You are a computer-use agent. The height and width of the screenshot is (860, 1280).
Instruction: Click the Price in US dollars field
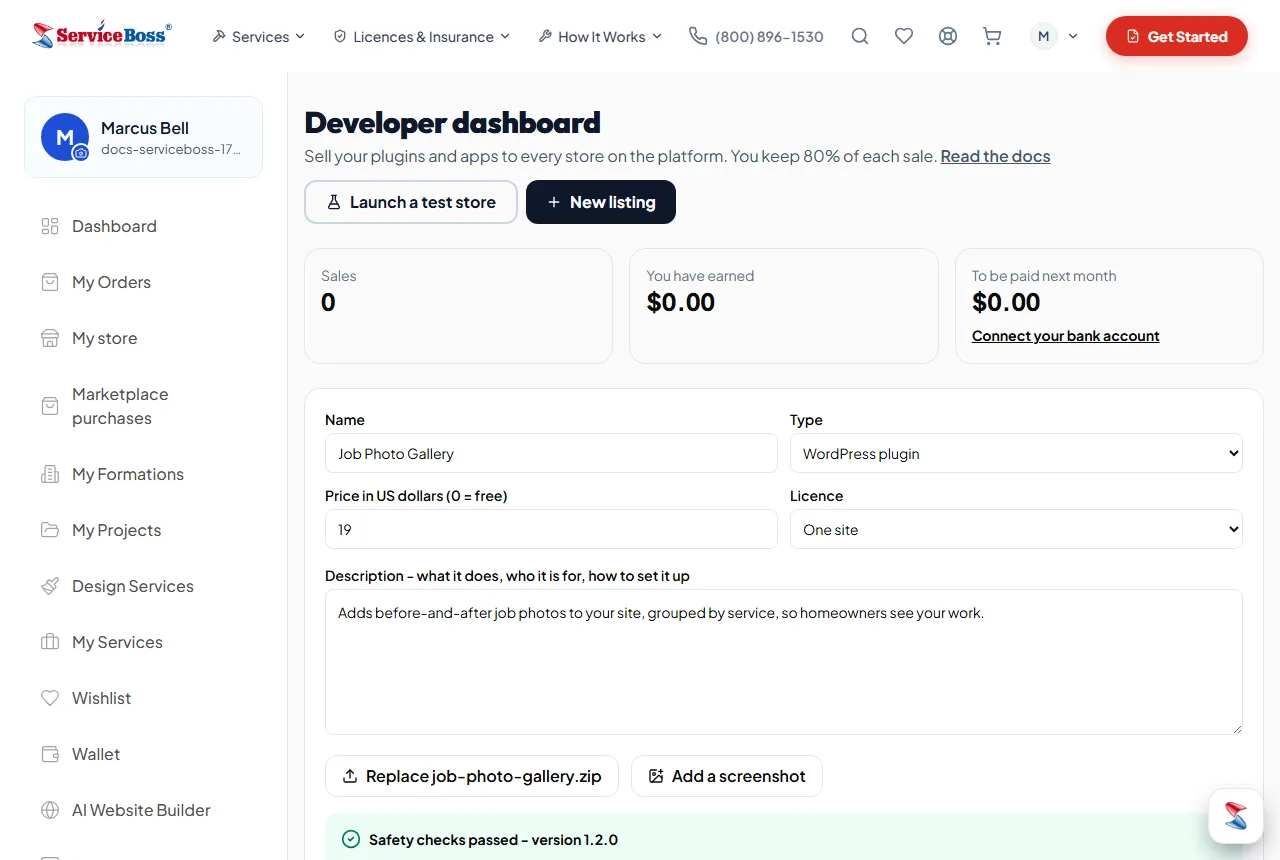pyautogui.click(x=551, y=529)
